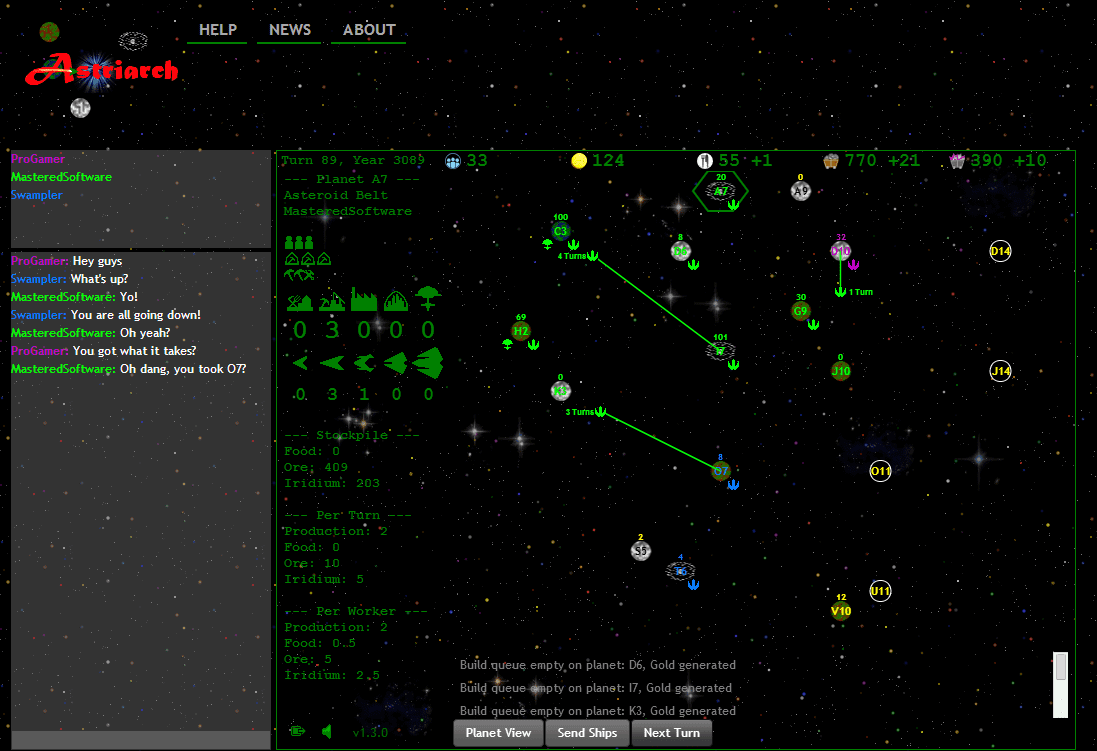Select planet H2 on the star map

pos(520,331)
